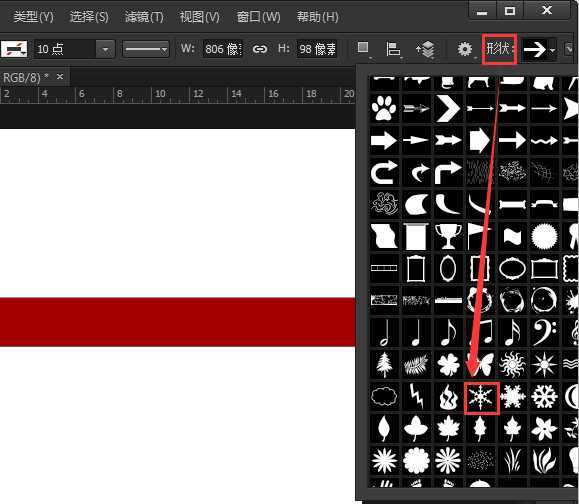Screen dimensions: 579x504
Task: Pick the pine tree shape
Action: click(384, 365)
